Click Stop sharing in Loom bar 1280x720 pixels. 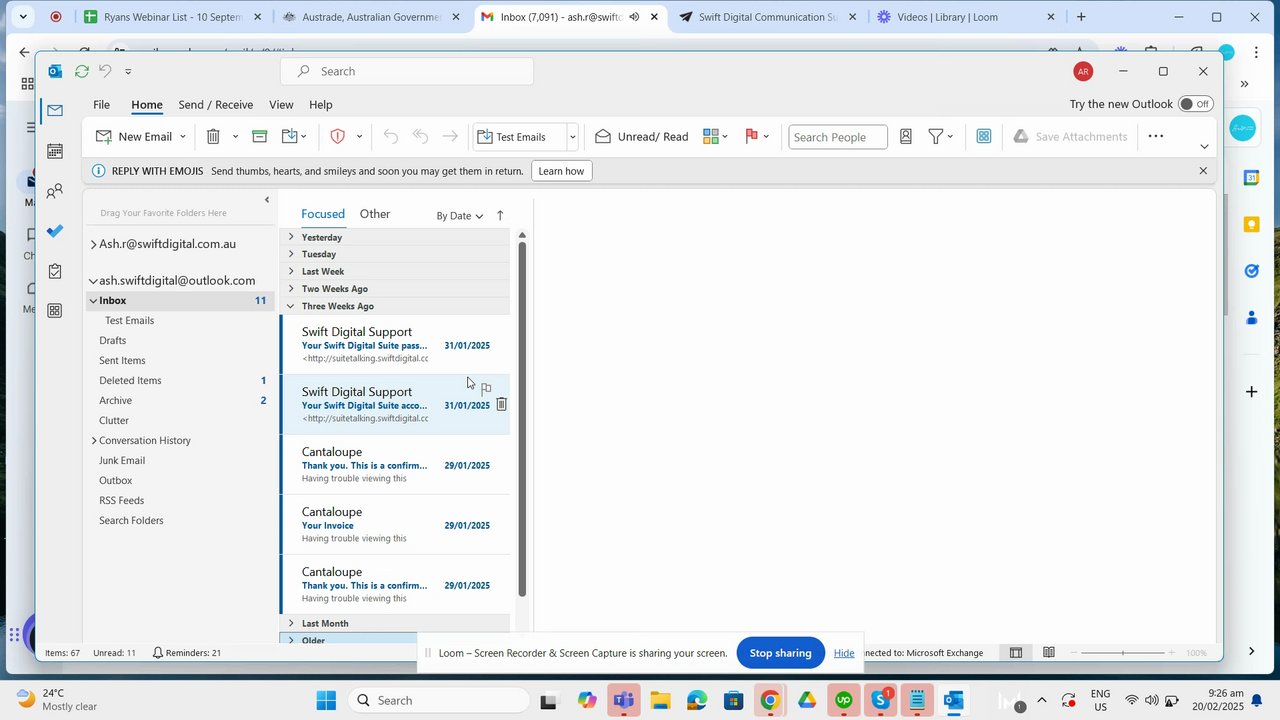point(780,653)
